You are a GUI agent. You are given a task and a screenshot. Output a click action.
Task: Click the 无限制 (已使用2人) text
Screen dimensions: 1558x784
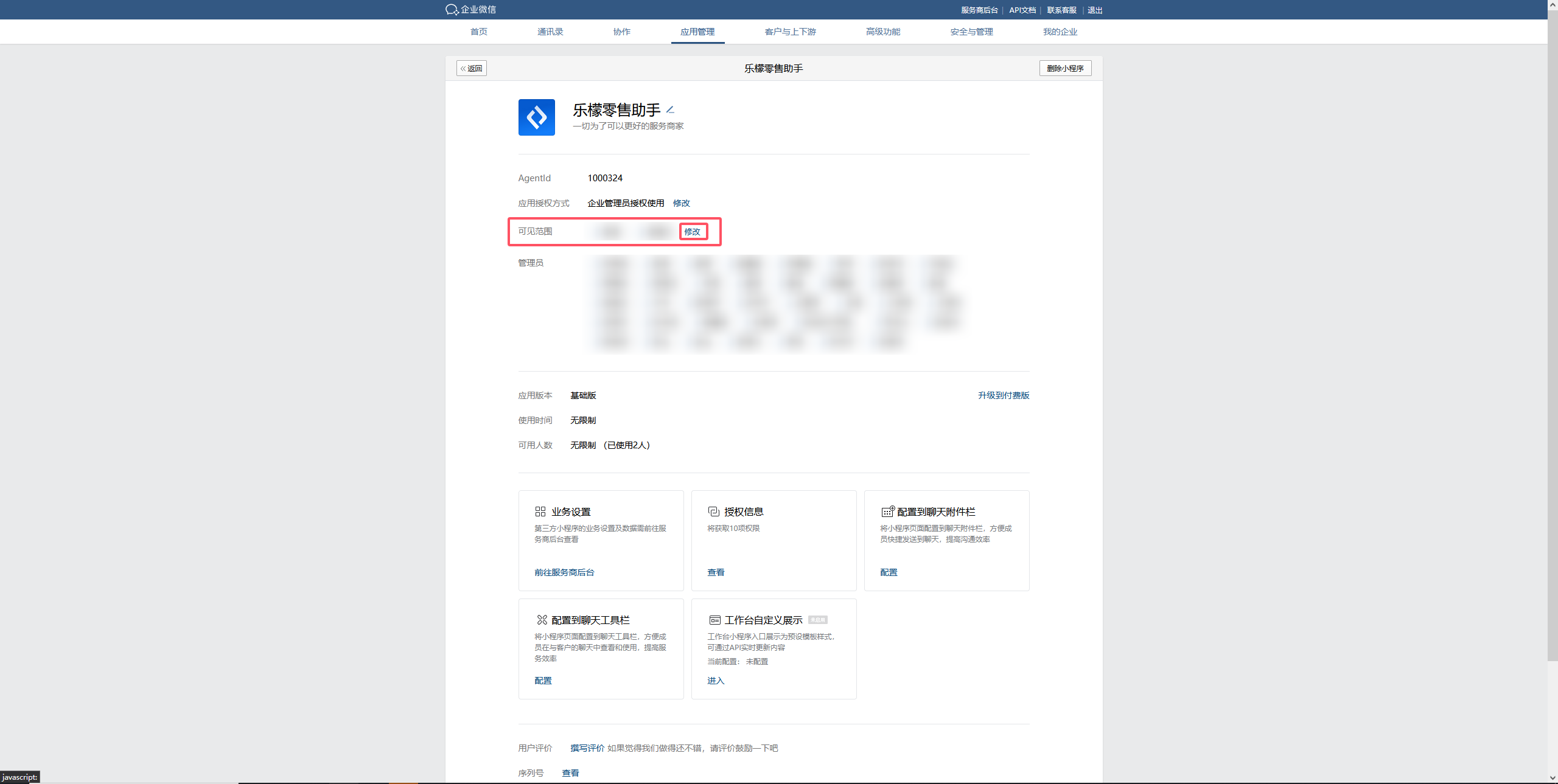pyautogui.click(x=610, y=445)
